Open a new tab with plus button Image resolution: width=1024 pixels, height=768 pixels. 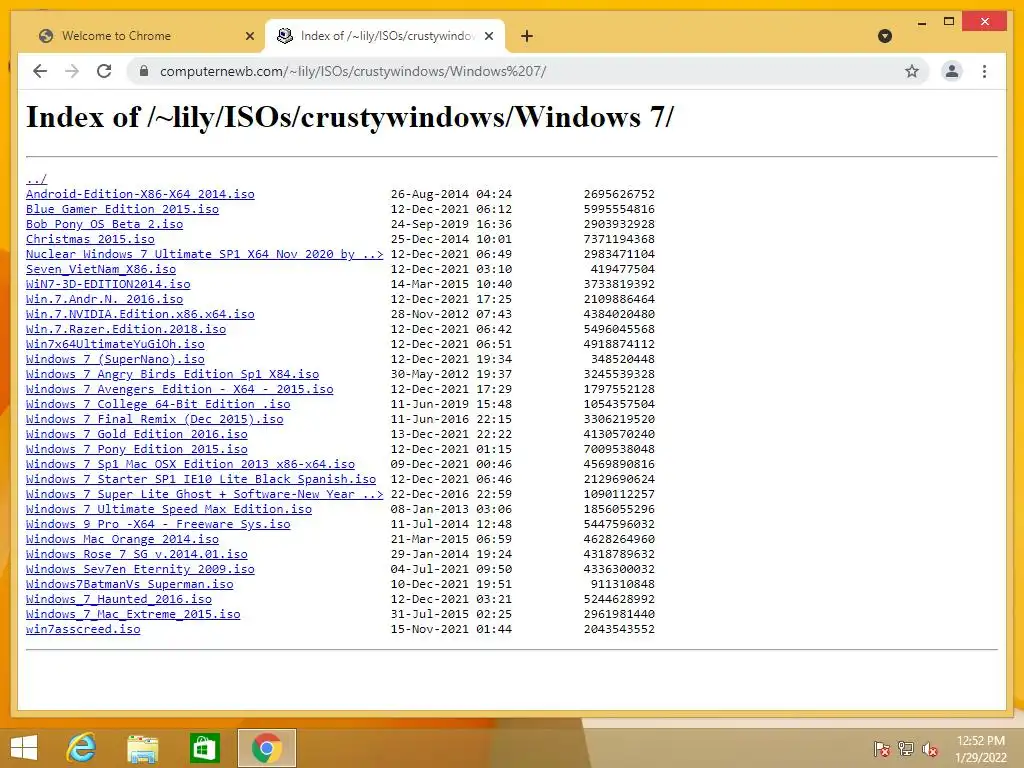point(527,36)
